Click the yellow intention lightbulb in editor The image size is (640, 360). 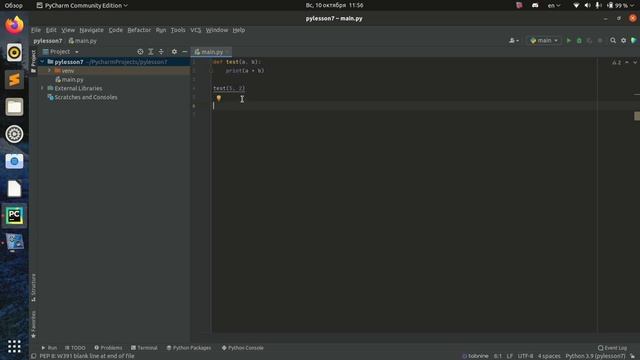pos(219,98)
